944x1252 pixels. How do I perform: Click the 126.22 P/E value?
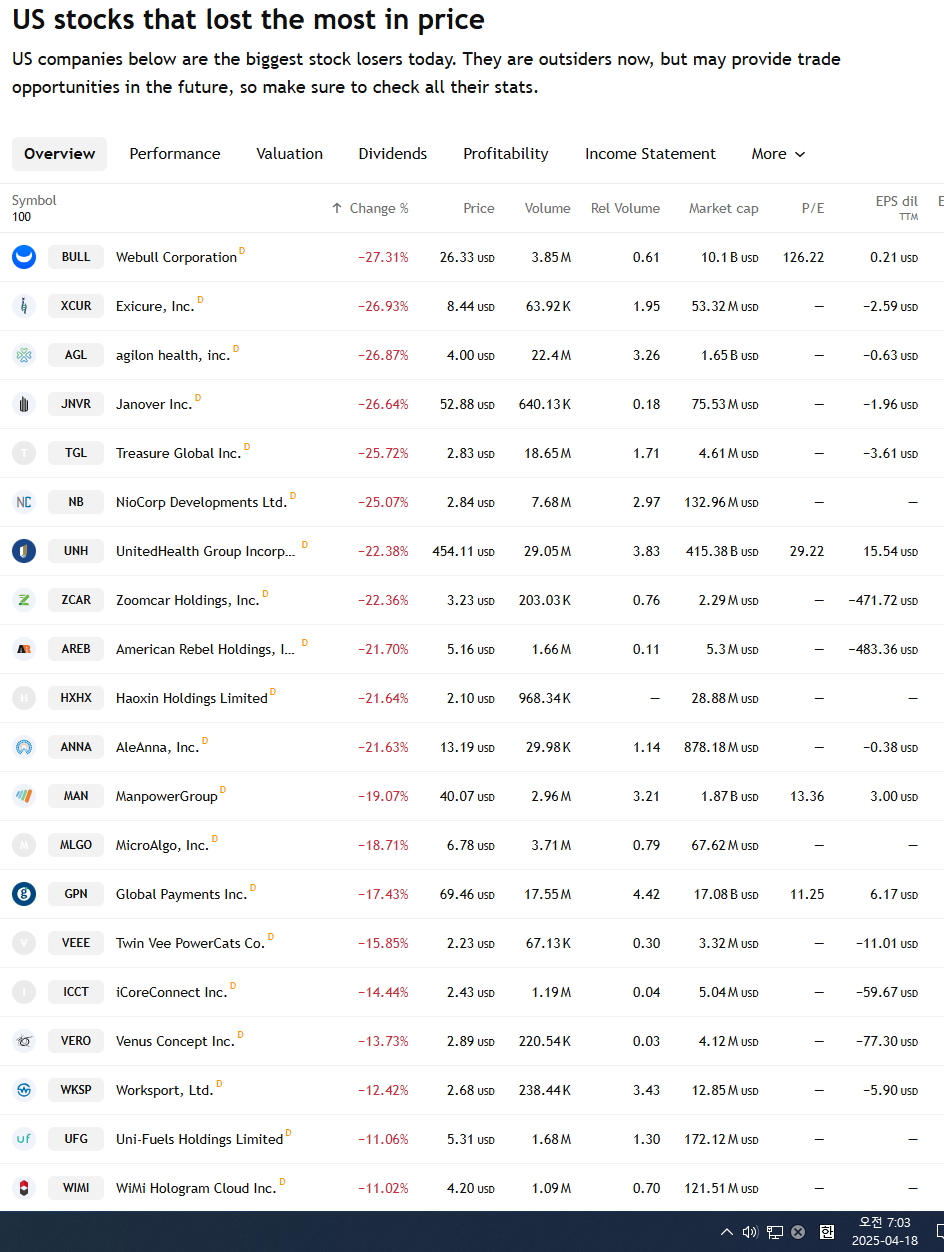pyautogui.click(x=803, y=257)
